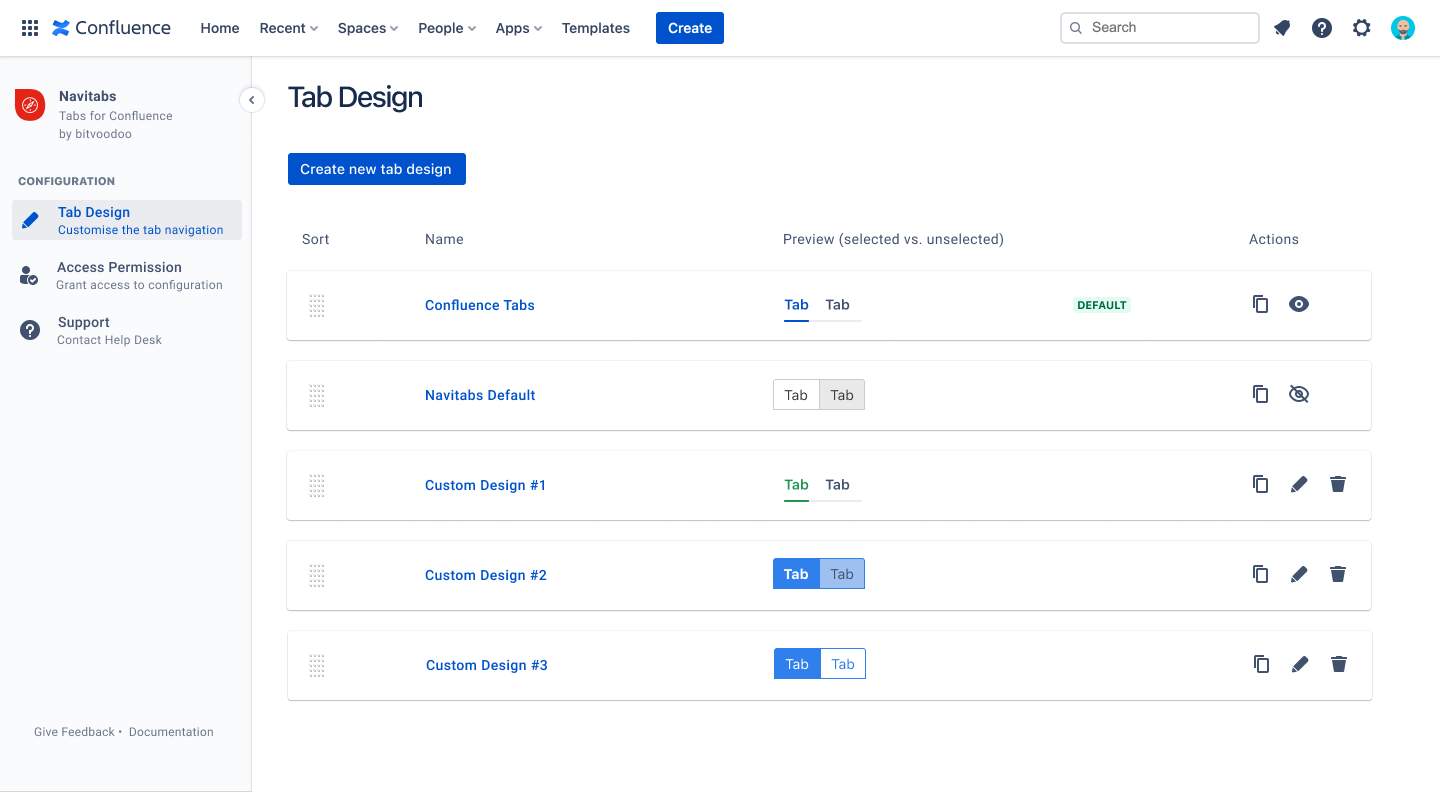
Task: Click the Navitabs app logo icon
Action: tap(30, 105)
